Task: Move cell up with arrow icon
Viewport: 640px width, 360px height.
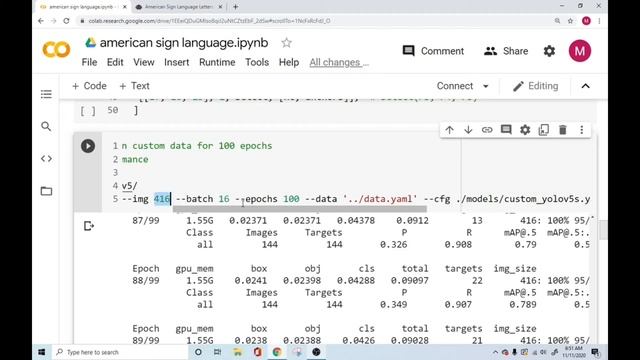Action: point(449,130)
